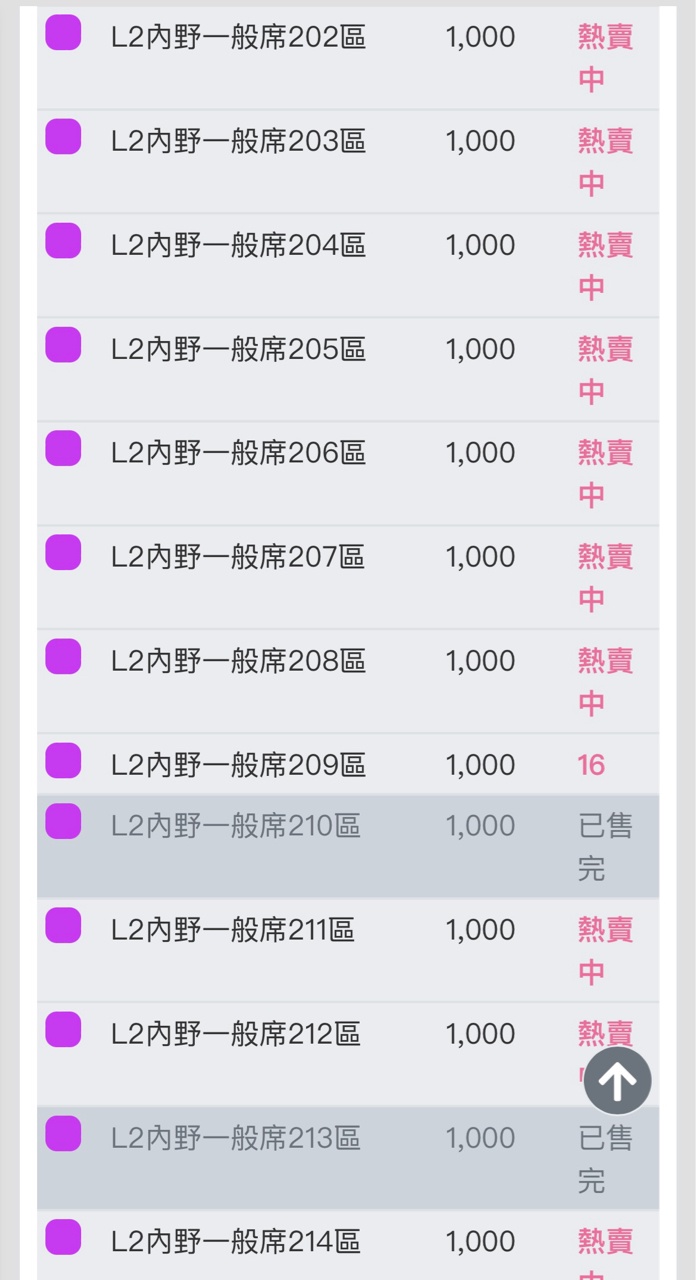Viewport: 696px width, 1280px height.
Task: Click the scroll-to-top arrow button
Action: pos(617,1081)
